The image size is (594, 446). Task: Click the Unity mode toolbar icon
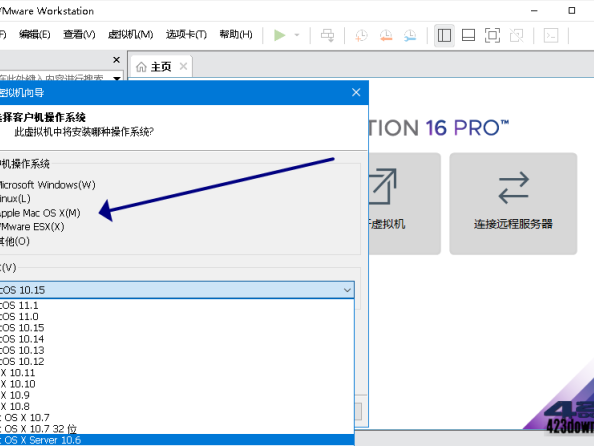click(516, 35)
